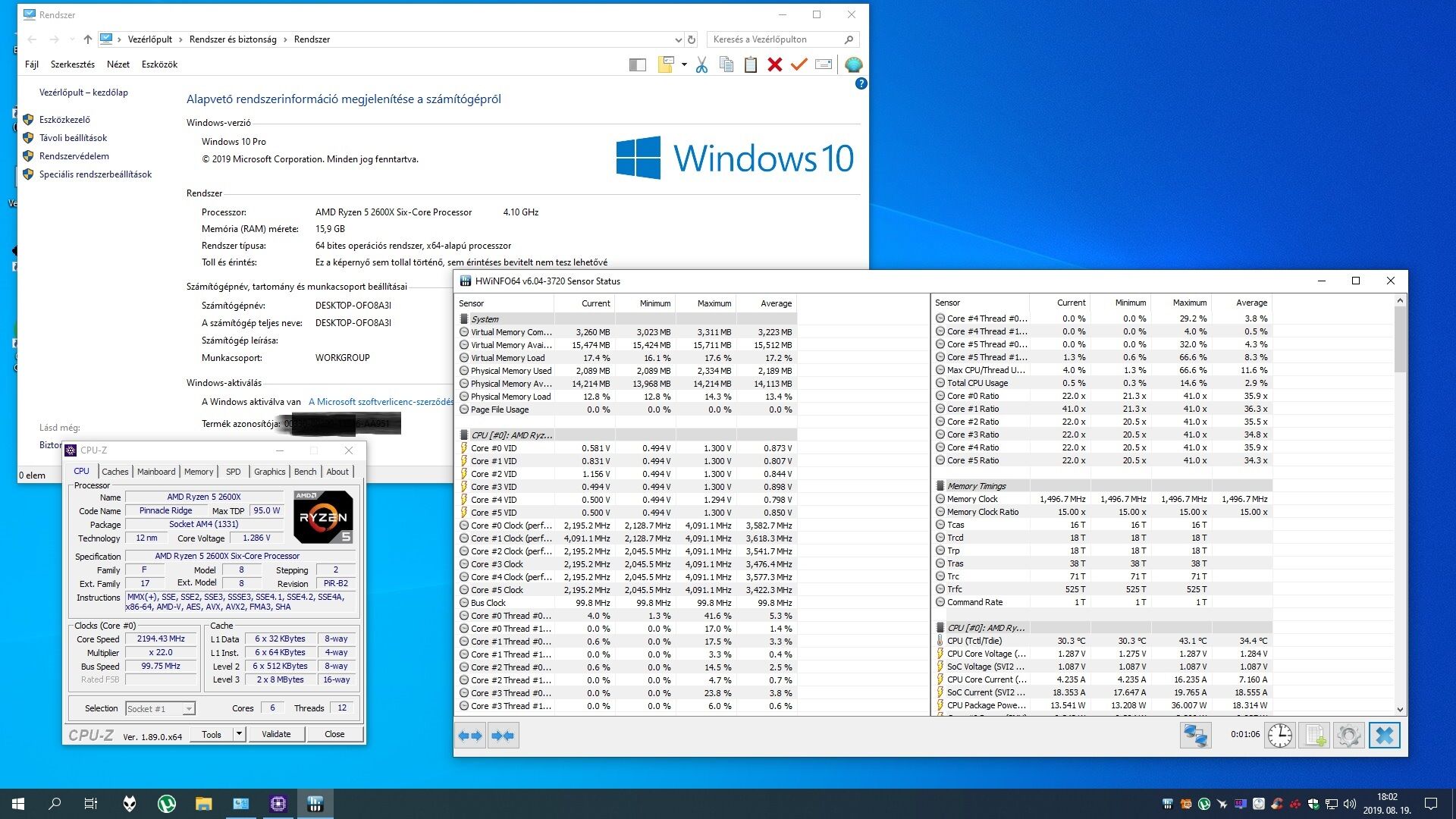Switch to the SPD tab in CPU-Z
This screenshot has height=819, width=1456.
coord(234,472)
